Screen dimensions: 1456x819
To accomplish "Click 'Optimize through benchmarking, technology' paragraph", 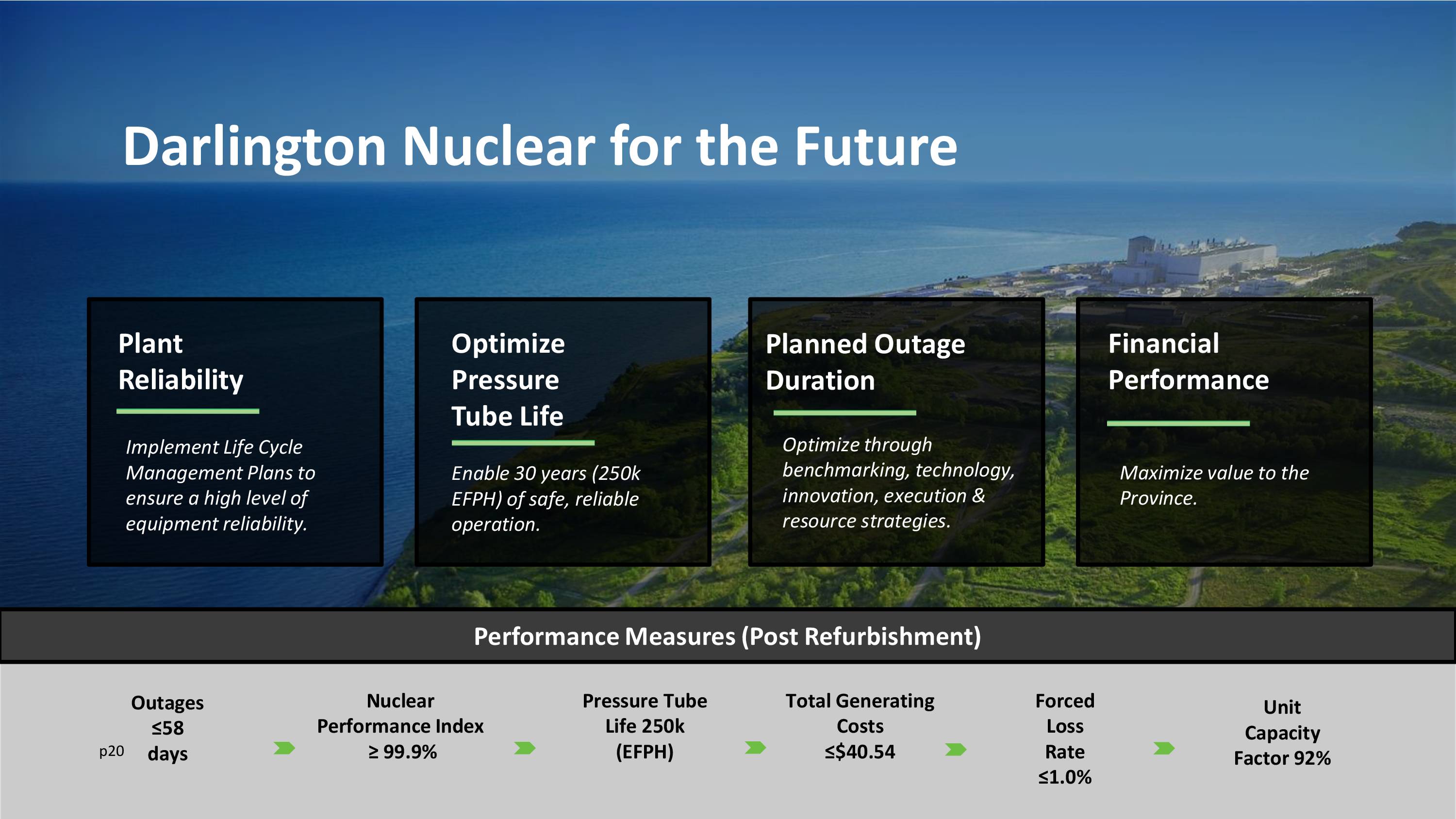I will (x=898, y=482).
